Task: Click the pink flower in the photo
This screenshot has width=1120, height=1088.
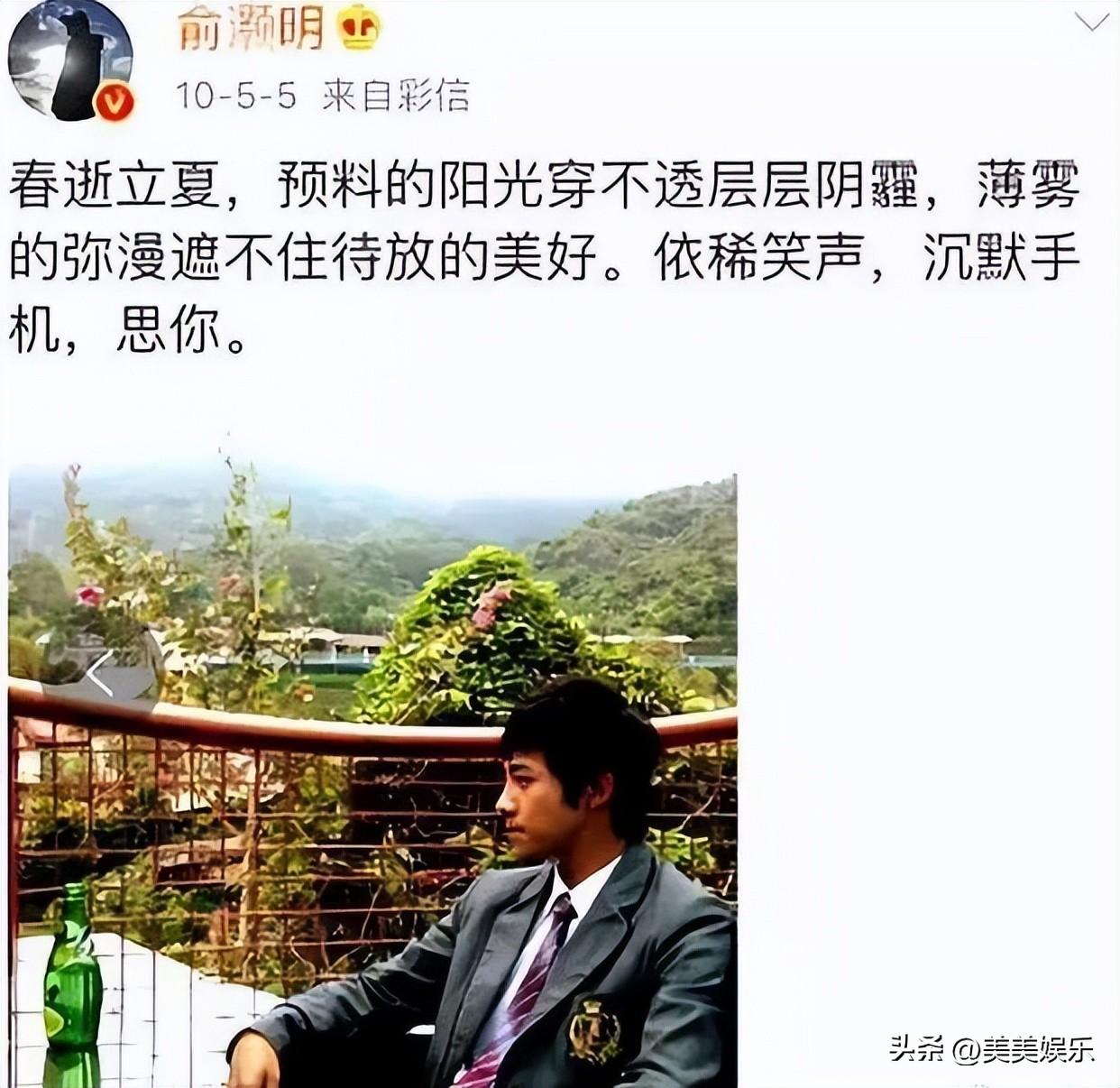Action: pyautogui.click(x=88, y=595)
